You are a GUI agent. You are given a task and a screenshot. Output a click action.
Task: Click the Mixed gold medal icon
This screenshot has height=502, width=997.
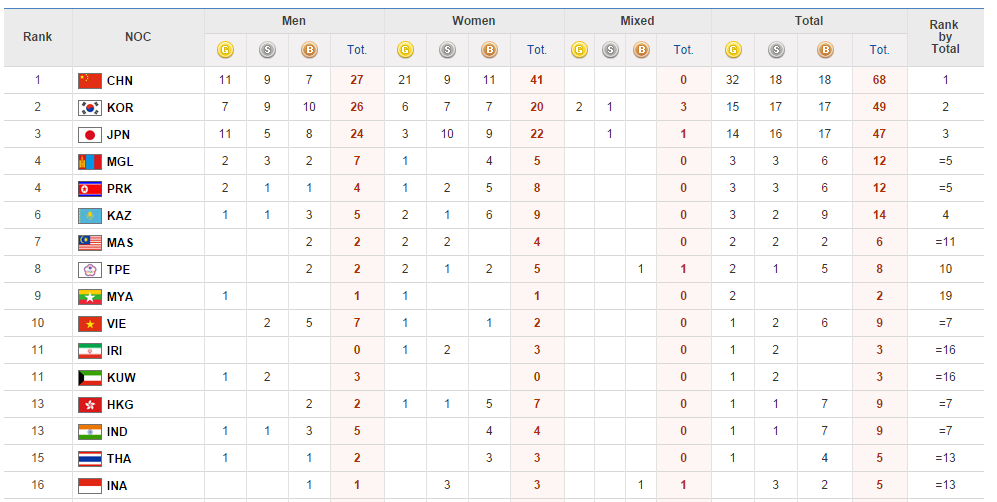click(579, 49)
